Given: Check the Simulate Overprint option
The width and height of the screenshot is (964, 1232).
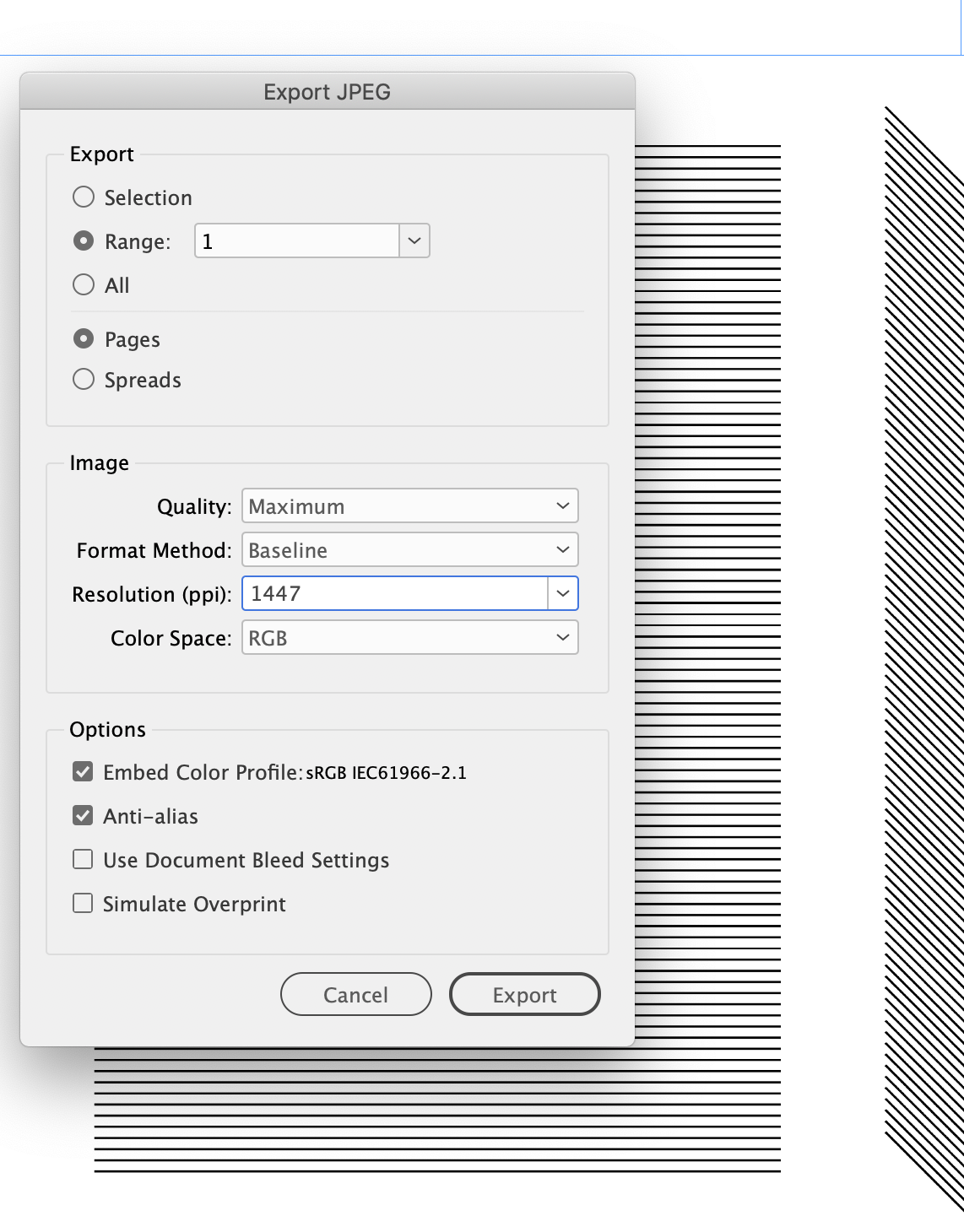Looking at the screenshot, I should click(82, 902).
